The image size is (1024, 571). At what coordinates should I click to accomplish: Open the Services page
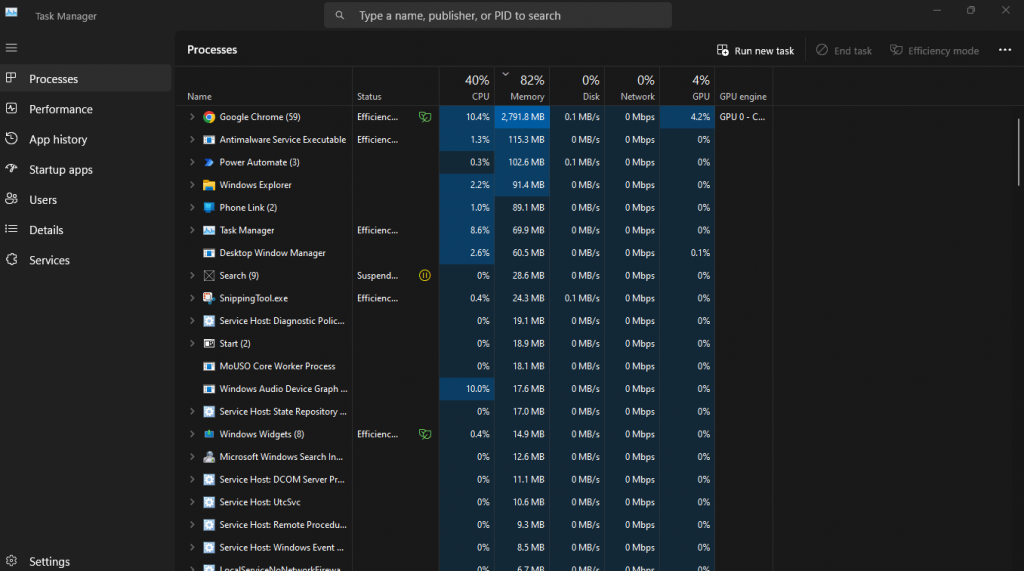click(86, 260)
